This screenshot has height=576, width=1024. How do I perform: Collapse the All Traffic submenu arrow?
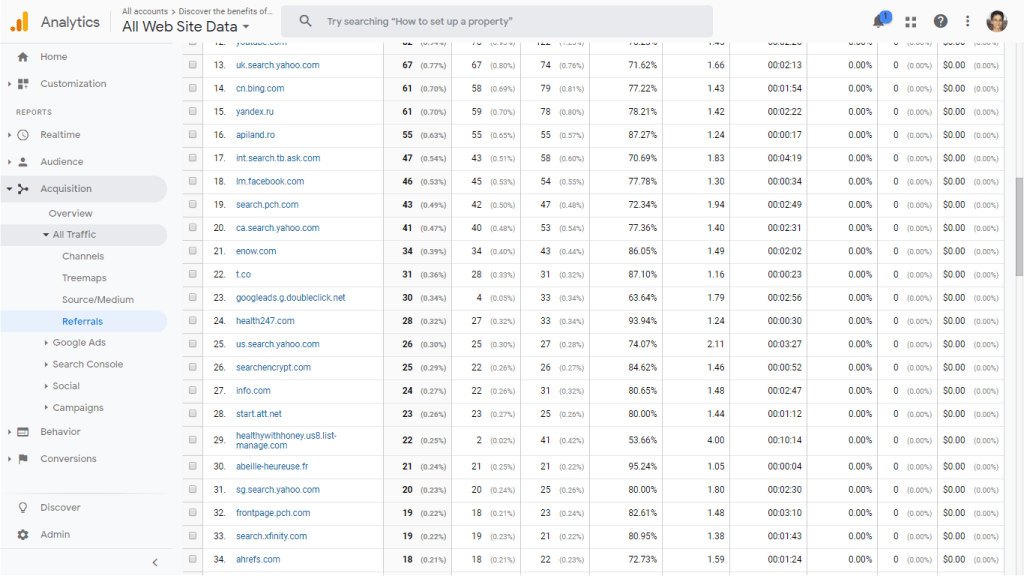pos(46,234)
